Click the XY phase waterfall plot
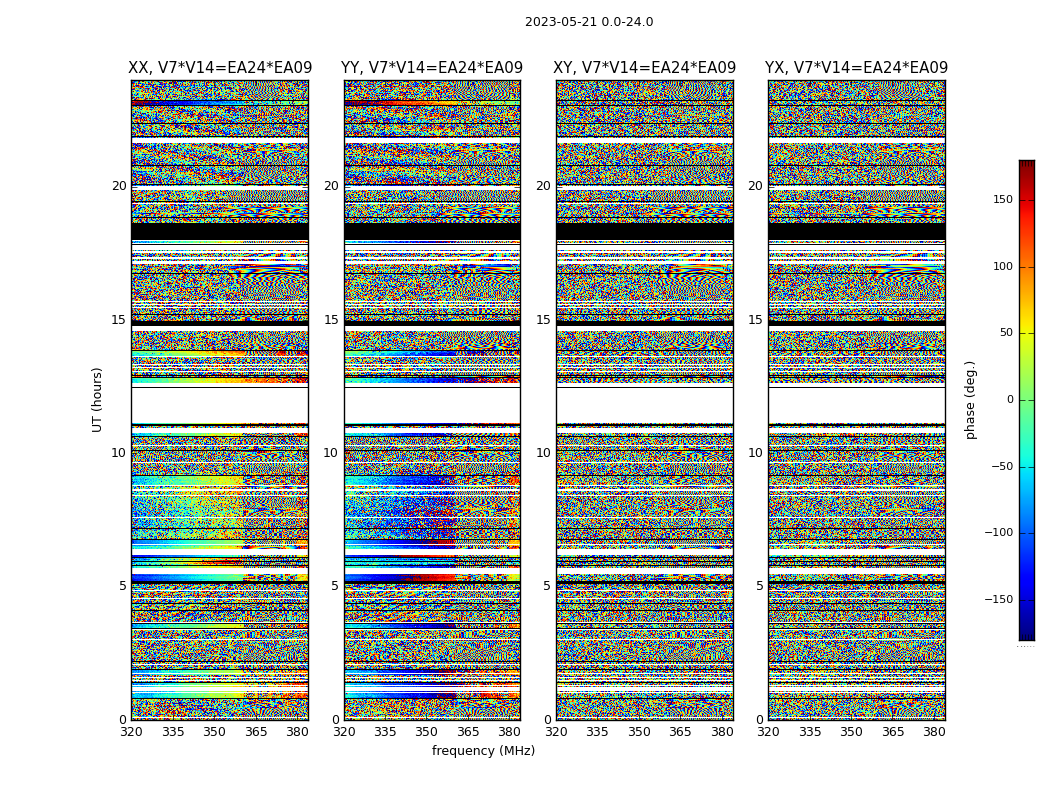Image resolution: width=1050 pixels, height=800 pixels. tap(644, 400)
